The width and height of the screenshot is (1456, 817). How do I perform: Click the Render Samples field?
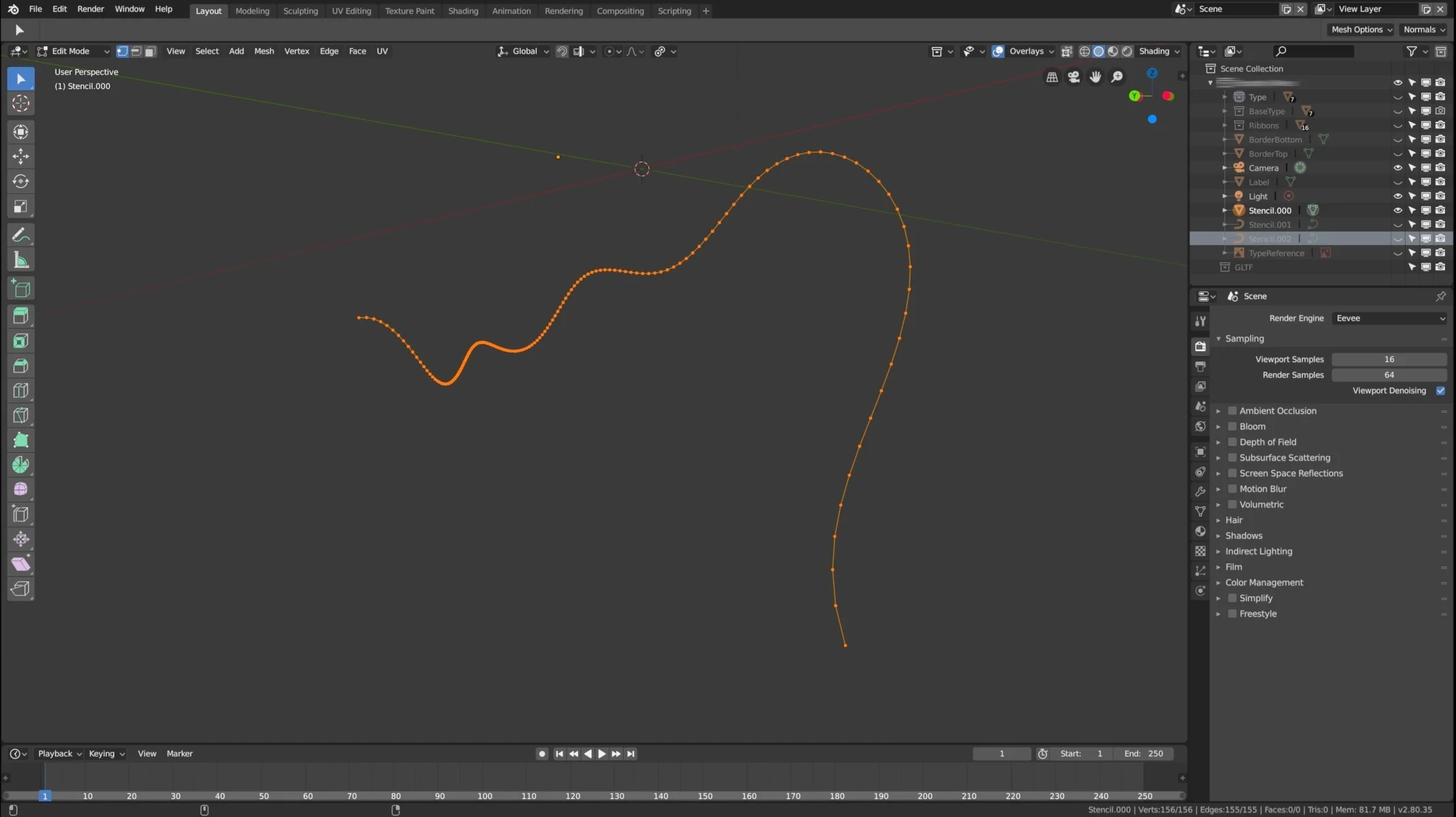[1389, 375]
